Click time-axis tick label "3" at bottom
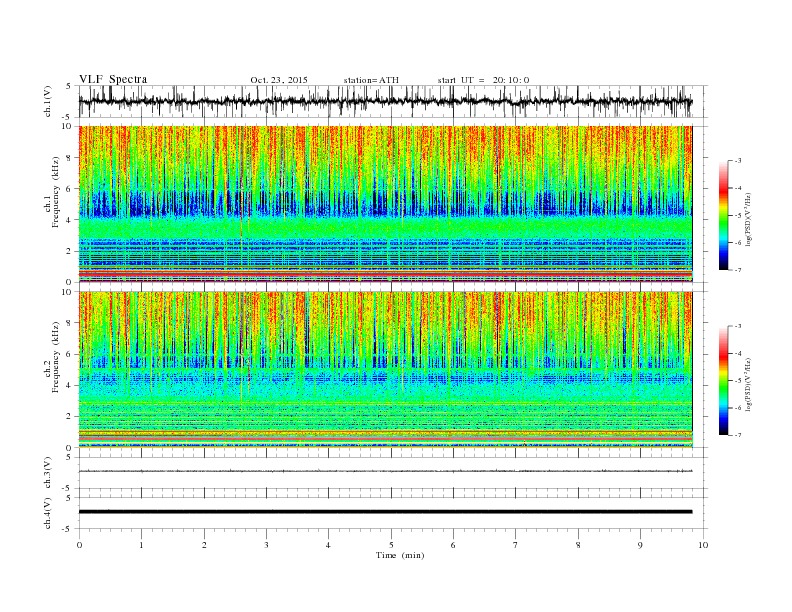 [x=266, y=545]
